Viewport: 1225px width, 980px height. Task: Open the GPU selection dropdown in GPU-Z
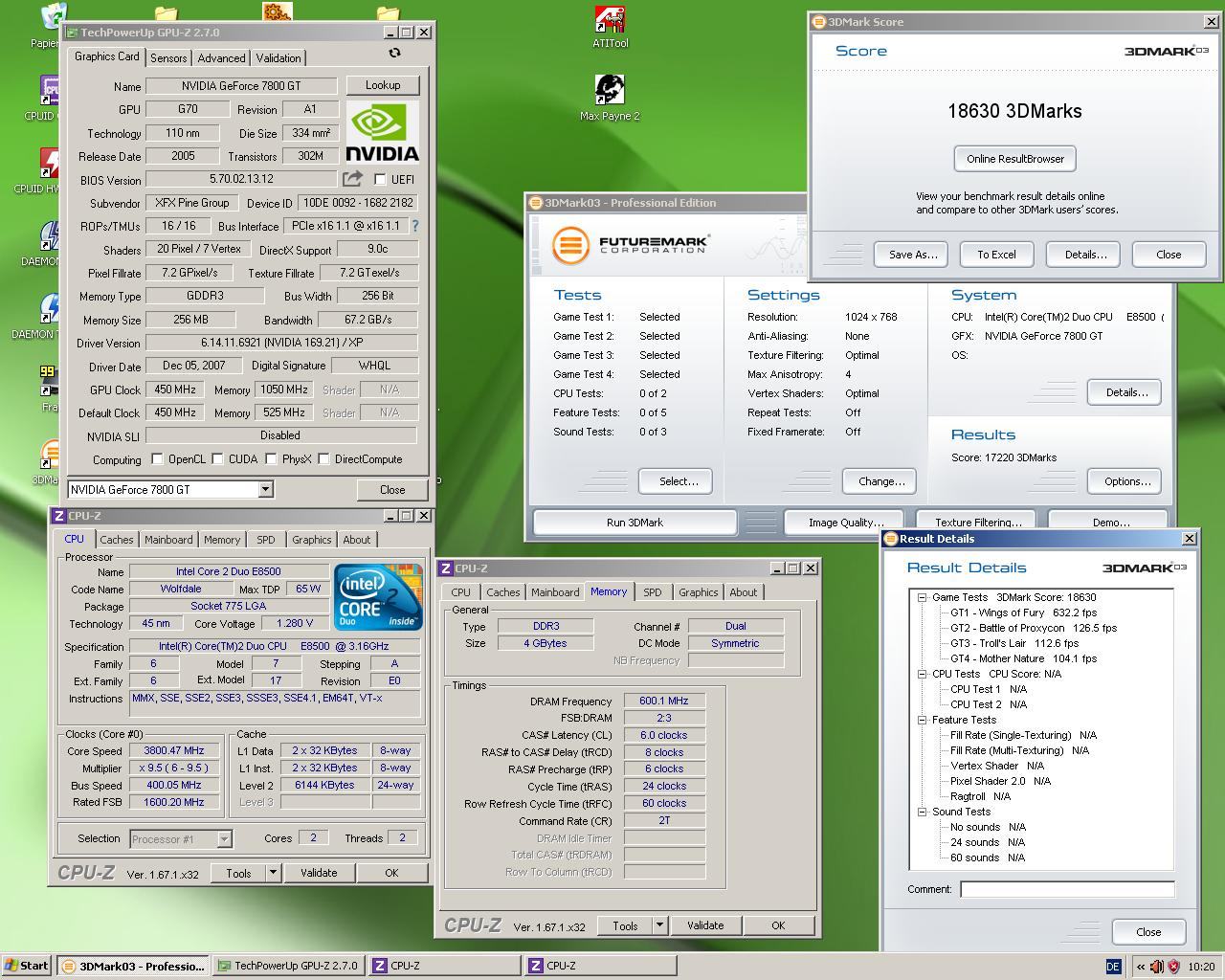(x=265, y=489)
